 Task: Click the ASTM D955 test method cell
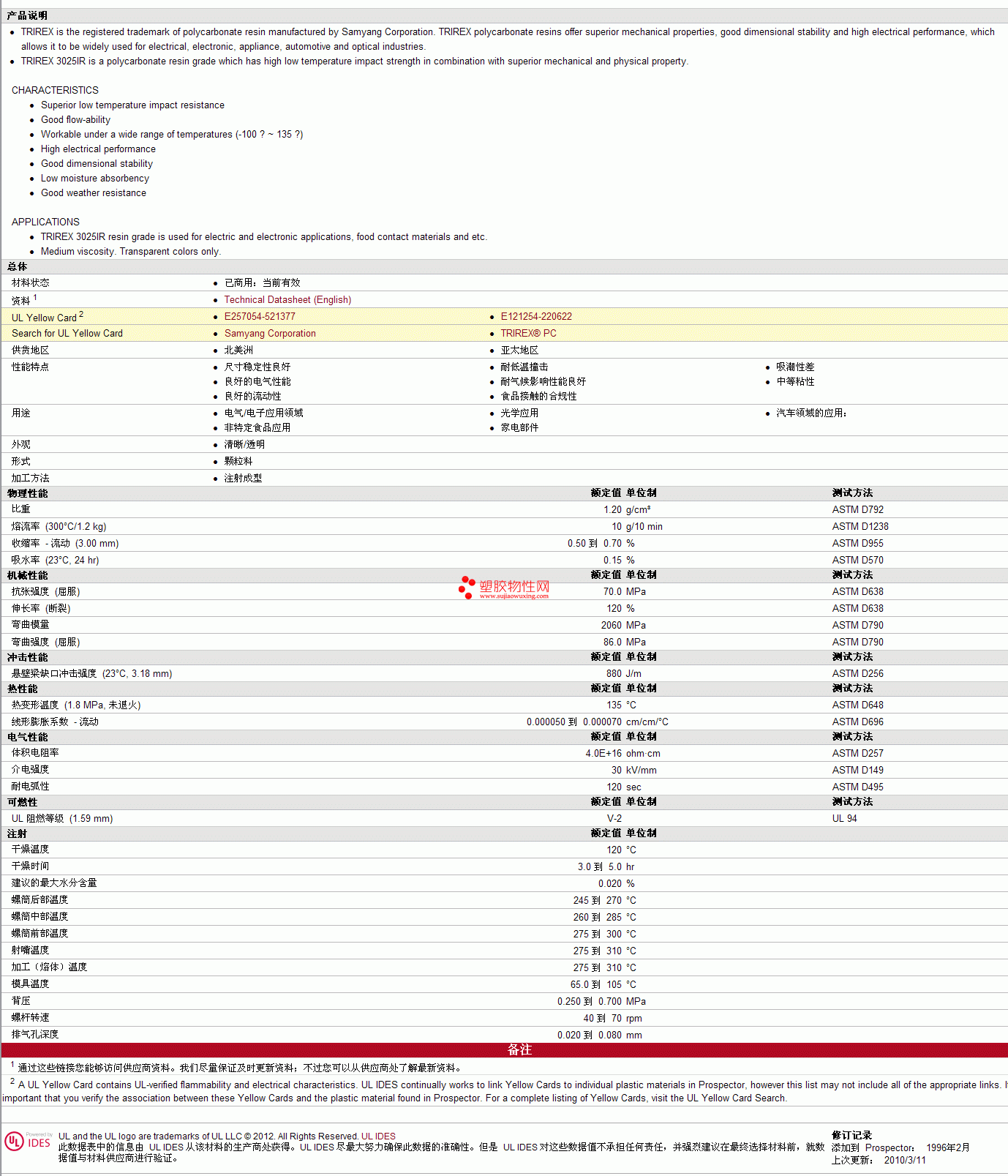coord(857,544)
